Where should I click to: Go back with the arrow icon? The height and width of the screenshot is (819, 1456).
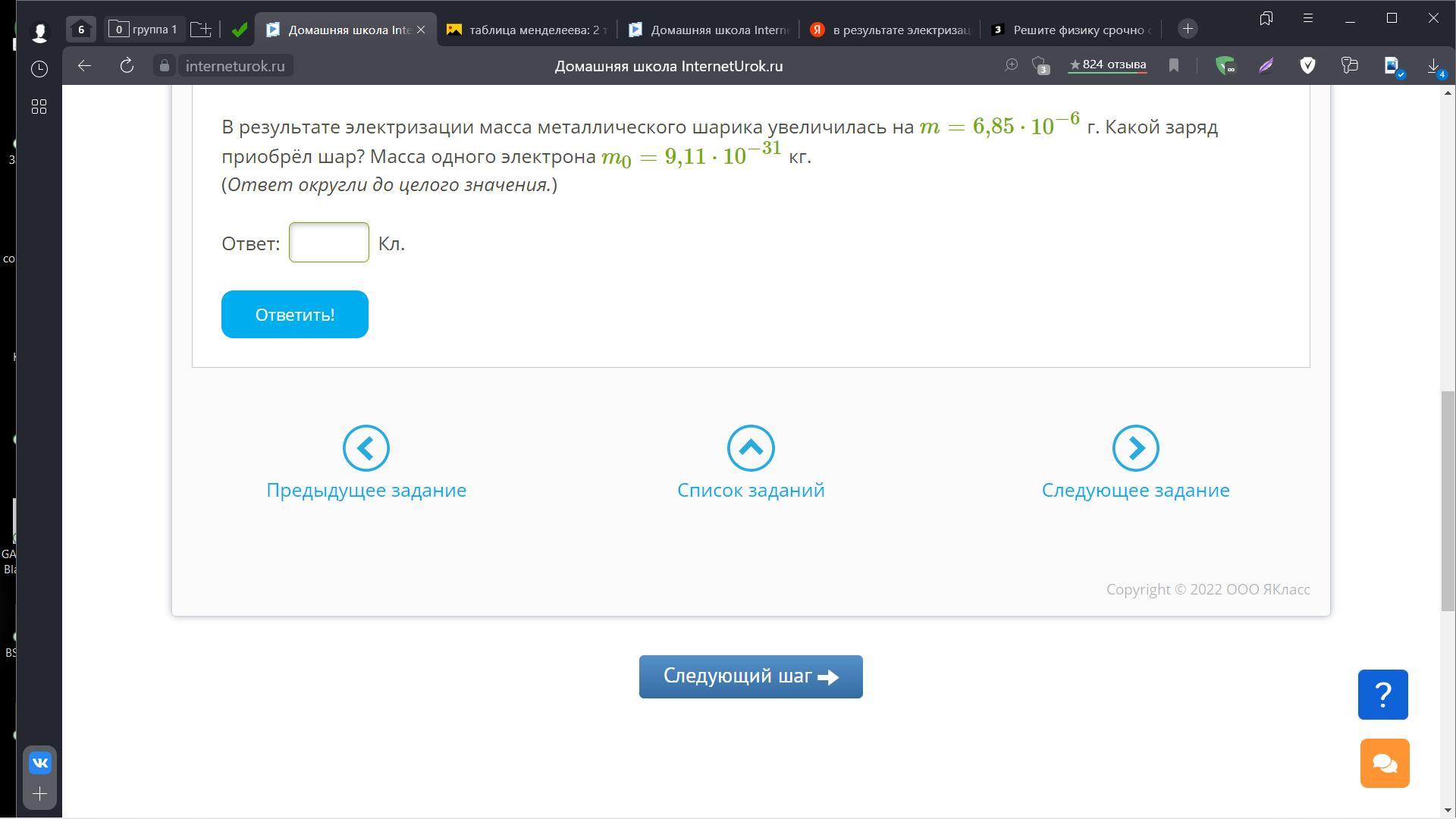coord(84,66)
